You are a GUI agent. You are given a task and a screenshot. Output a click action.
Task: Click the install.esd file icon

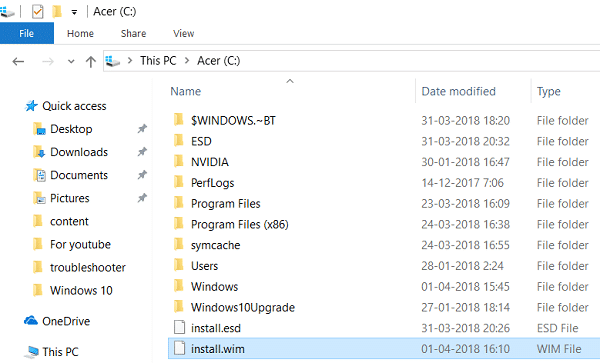pyautogui.click(x=179, y=327)
